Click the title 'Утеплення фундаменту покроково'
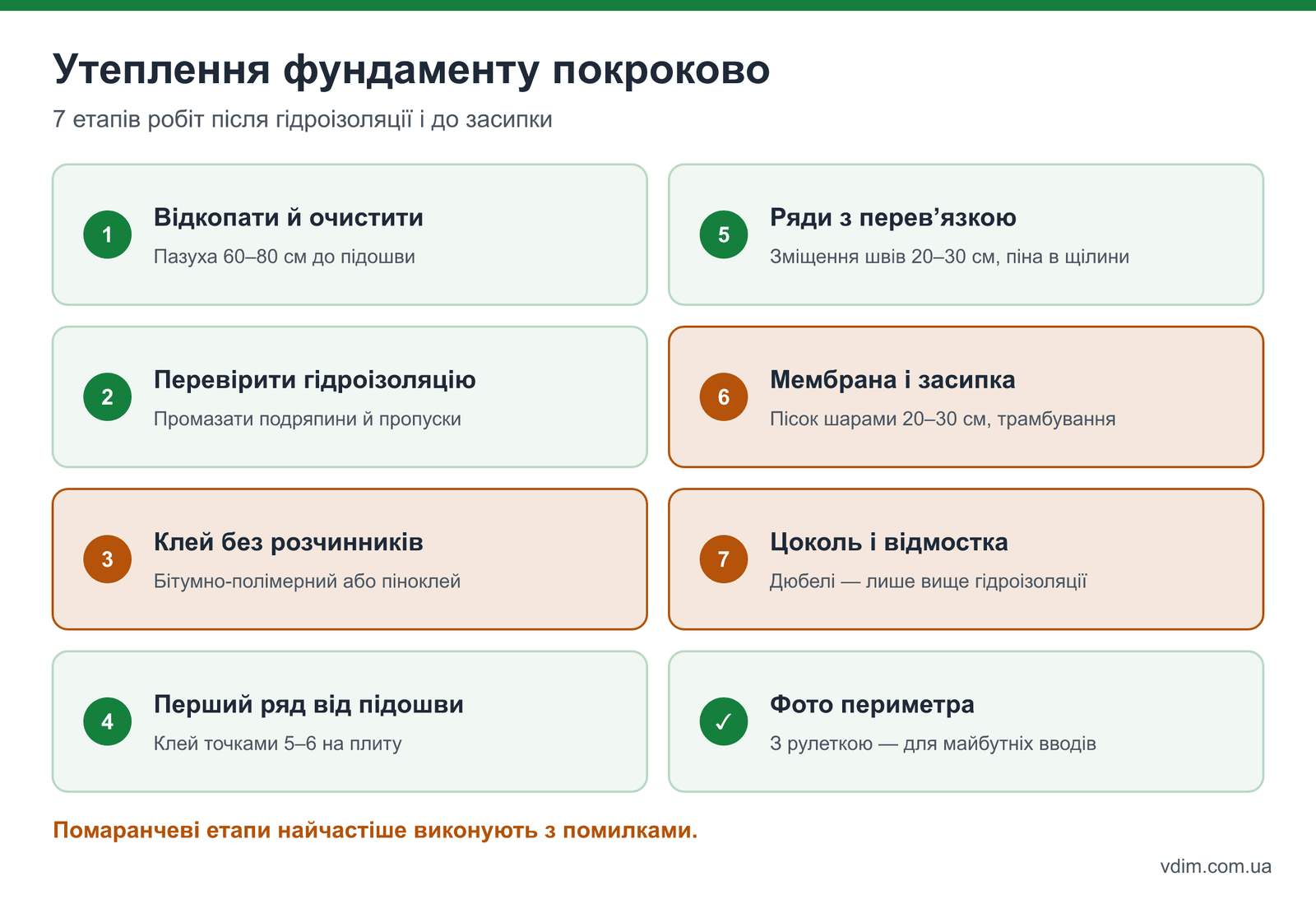 (411, 69)
